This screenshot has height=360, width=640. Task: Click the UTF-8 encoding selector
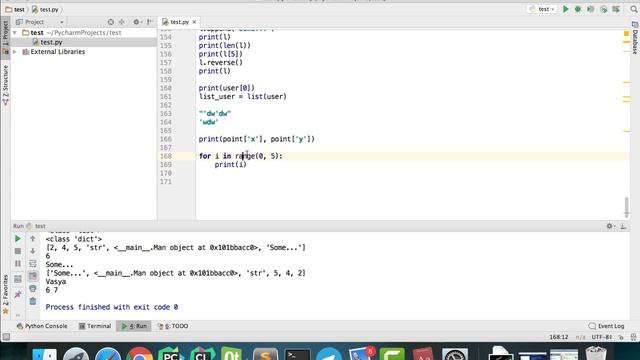[602, 337]
